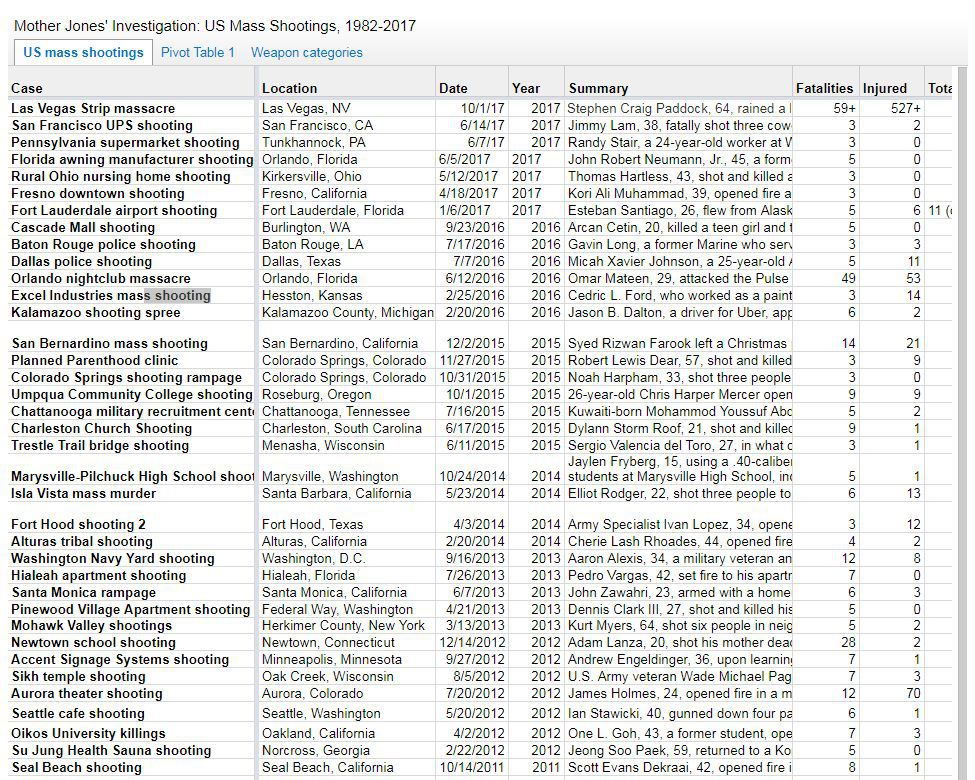Select the Newtown, Connecticut location cell
Viewport: 975px width, 780px height.
[347, 642]
